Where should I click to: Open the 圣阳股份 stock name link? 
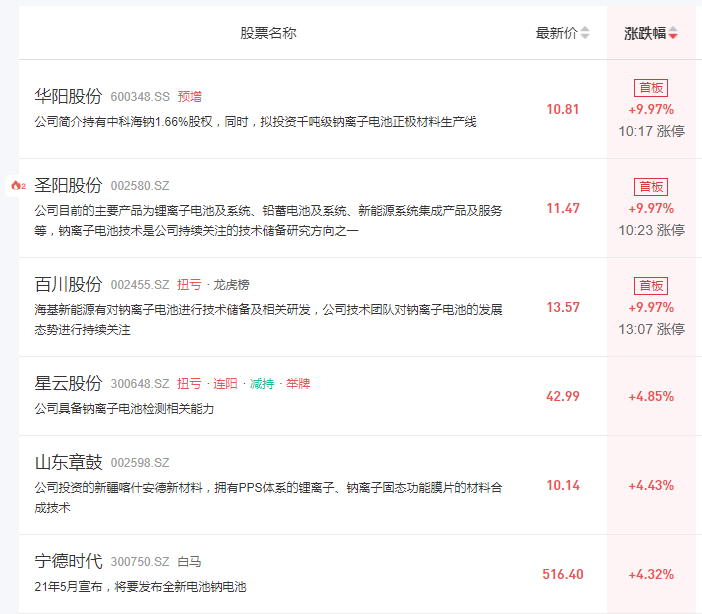[68, 185]
